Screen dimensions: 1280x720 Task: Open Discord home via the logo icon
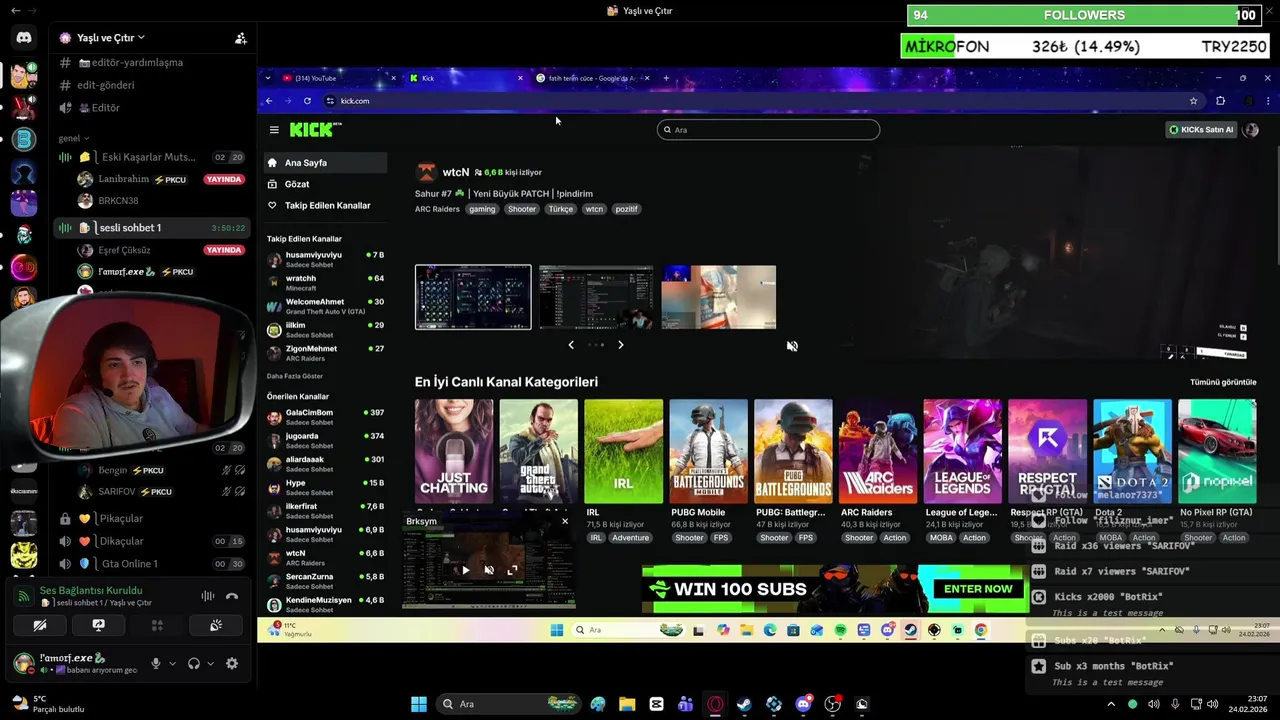pyautogui.click(x=24, y=38)
